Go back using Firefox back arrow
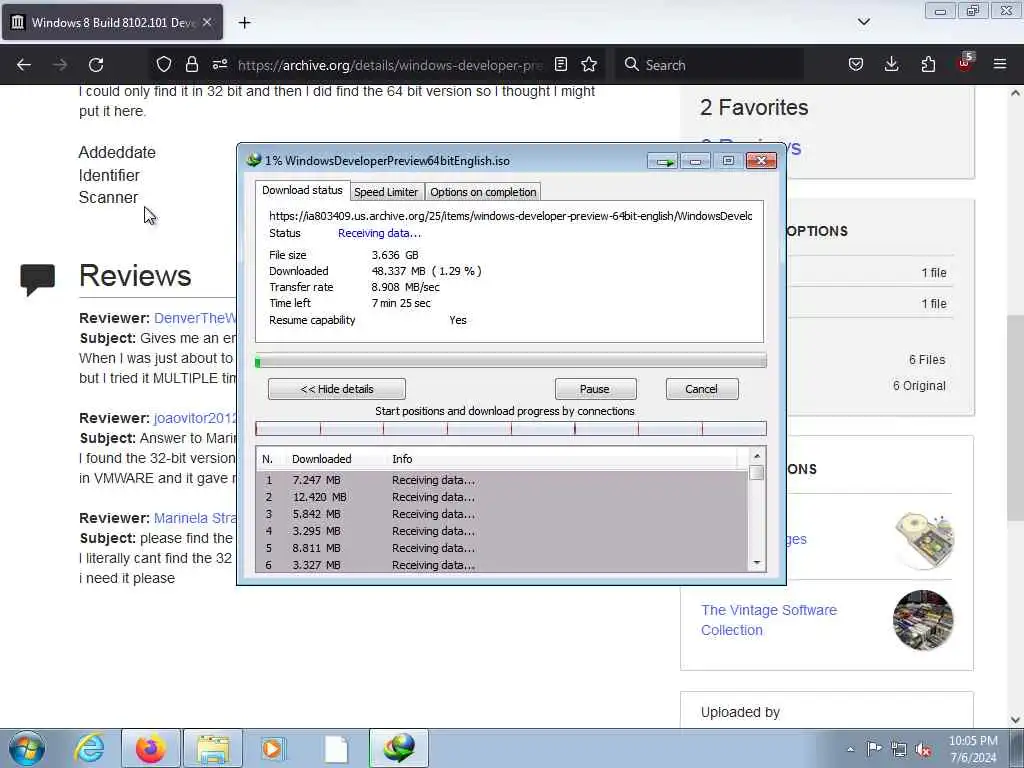Screen dimensions: 1024x768 (24, 65)
